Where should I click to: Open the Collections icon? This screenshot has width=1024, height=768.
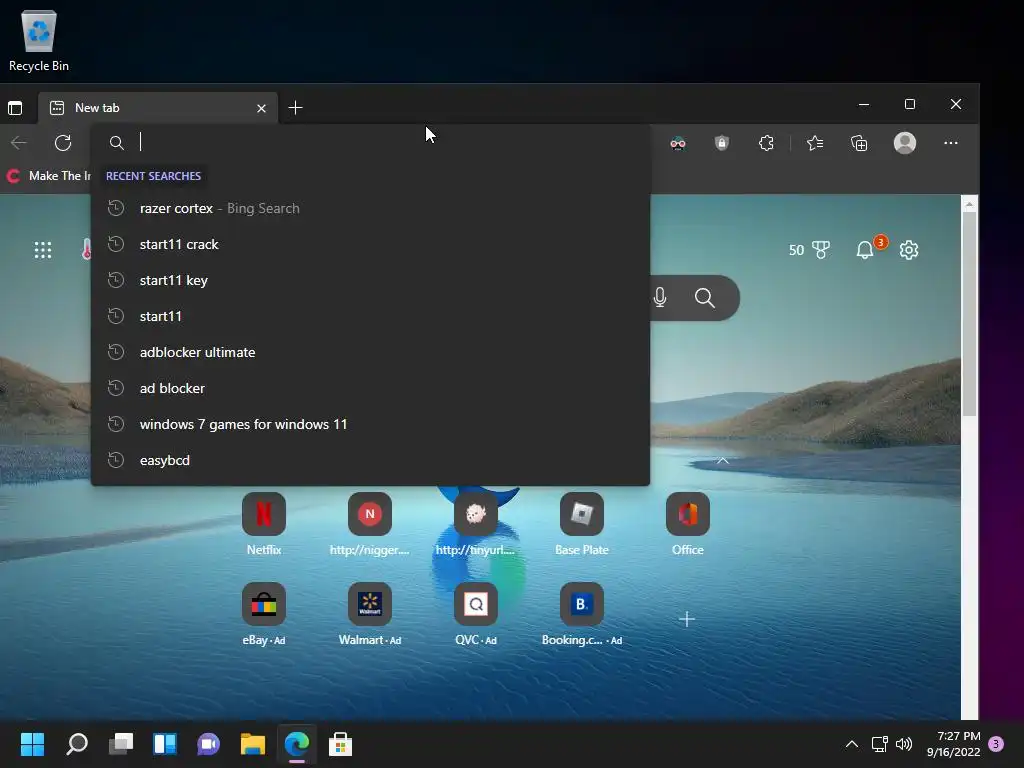click(x=859, y=143)
